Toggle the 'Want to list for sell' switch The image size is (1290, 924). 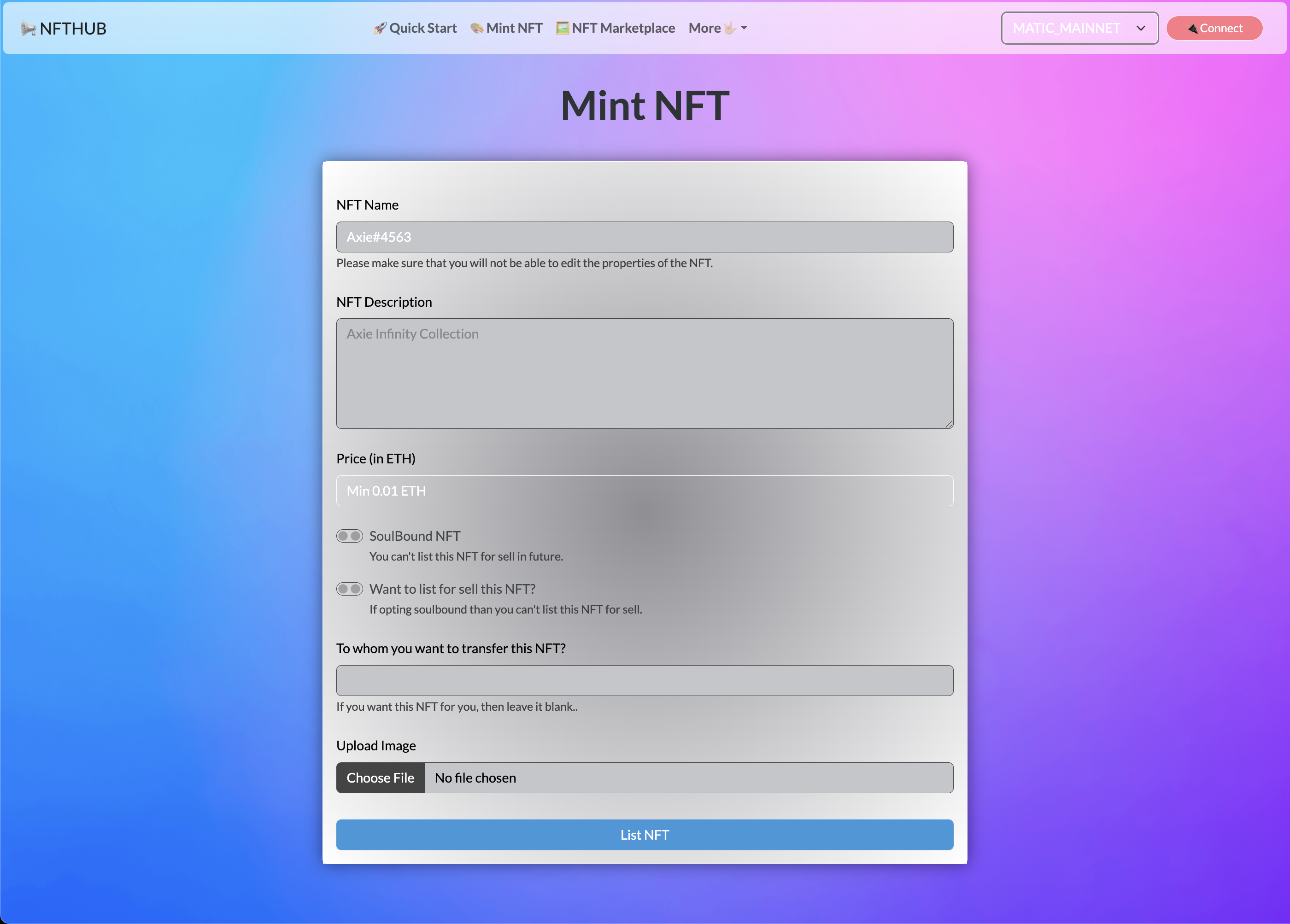(349, 589)
